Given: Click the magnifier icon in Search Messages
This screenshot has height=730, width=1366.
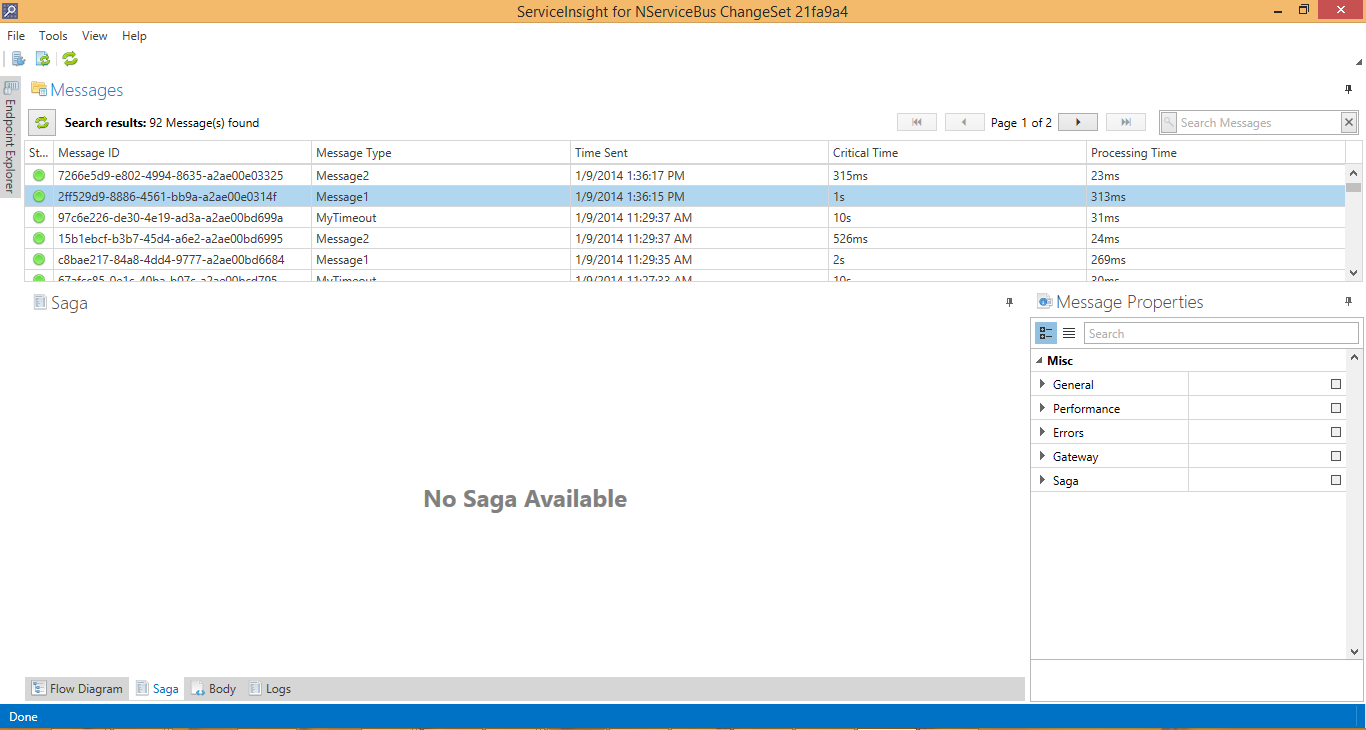Looking at the screenshot, I should [1169, 122].
